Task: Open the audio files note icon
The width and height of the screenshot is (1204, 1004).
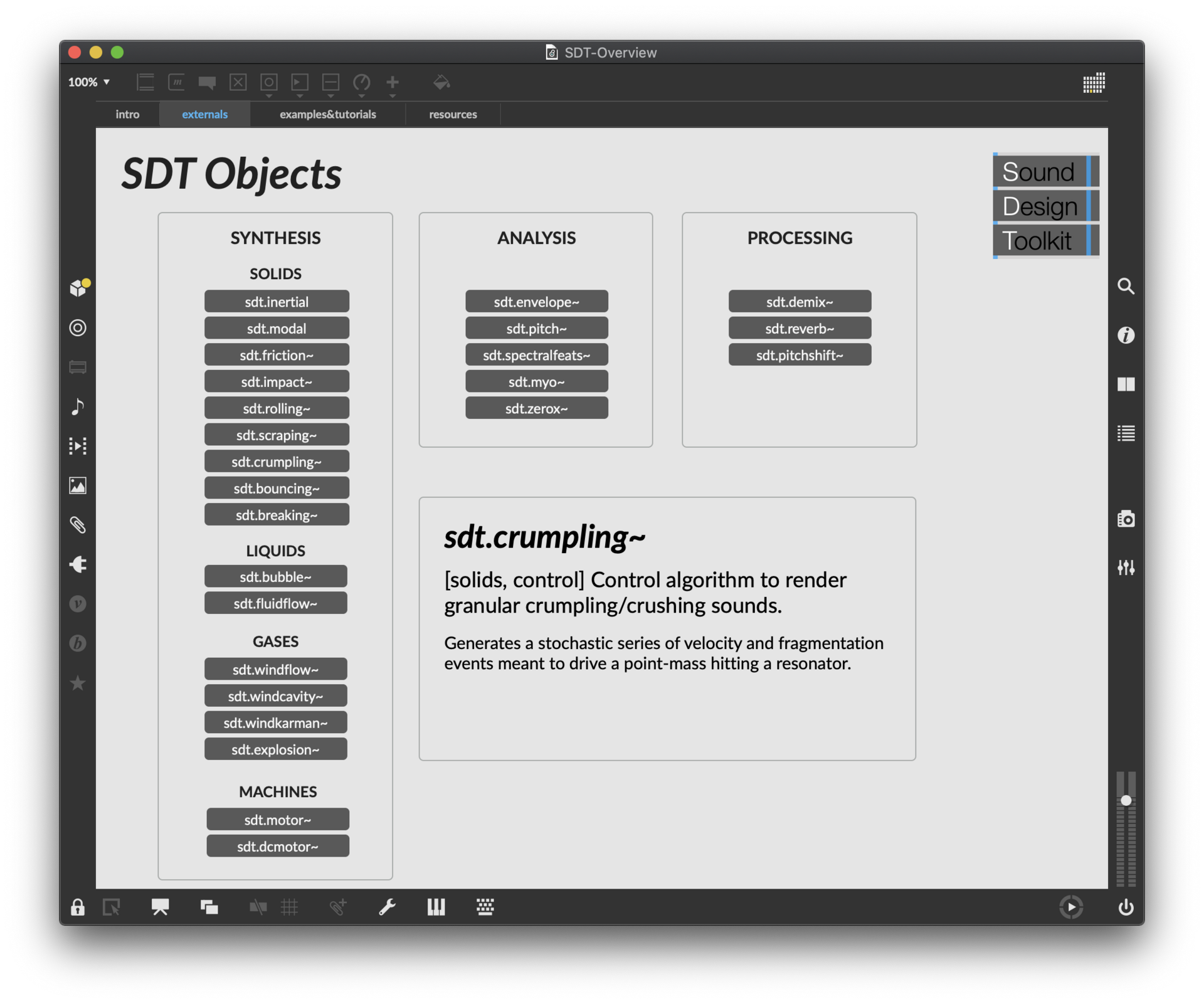Action: 78,406
